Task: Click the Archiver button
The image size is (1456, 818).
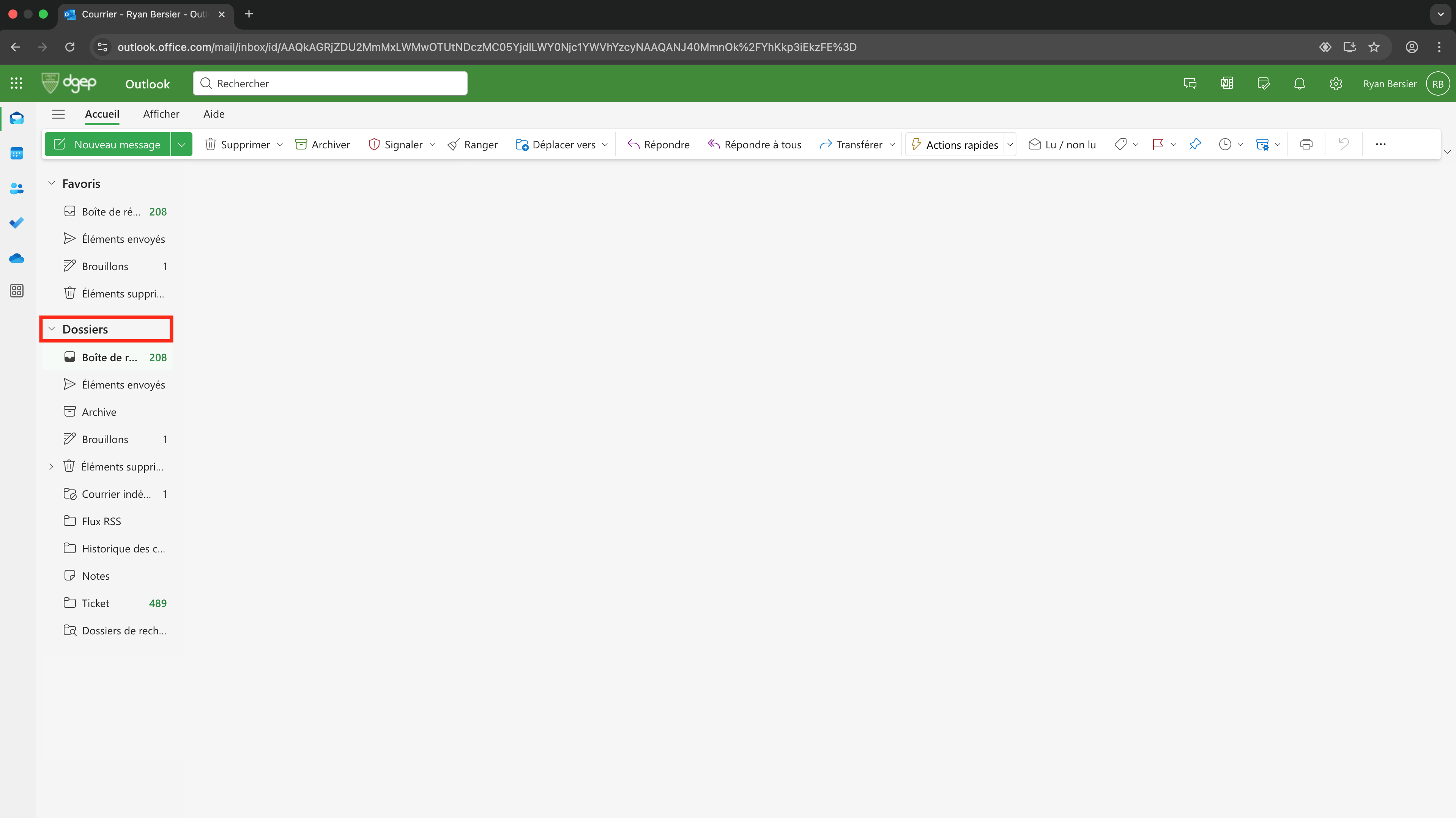Action: click(322, 145)
